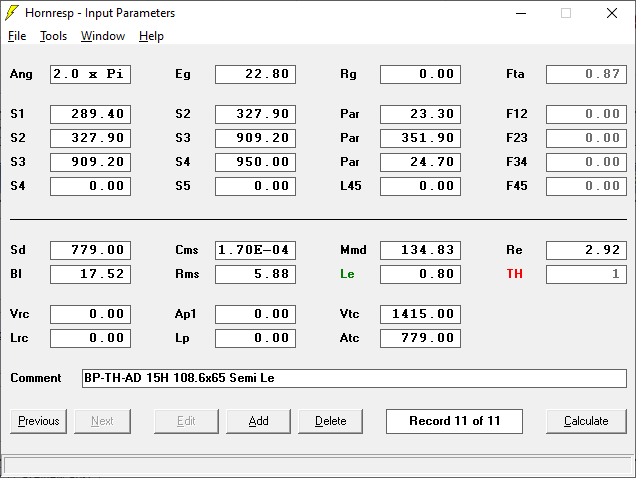
Task: Click the S4 field showing 950.00
Action: coord(256,162)
